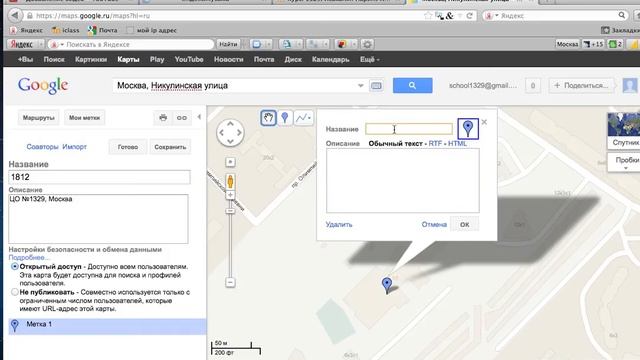This screenshot has height=360, width=640.
Task: Open the on-screen keyboard icon
Action: [x=376, y=86]
